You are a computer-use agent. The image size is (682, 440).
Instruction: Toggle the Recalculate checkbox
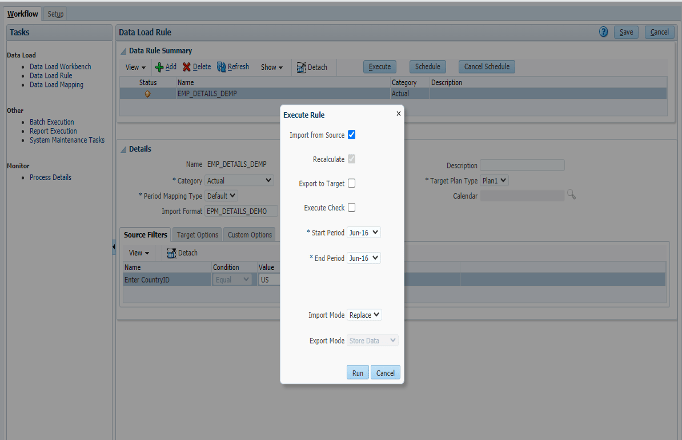coord(351,159)
